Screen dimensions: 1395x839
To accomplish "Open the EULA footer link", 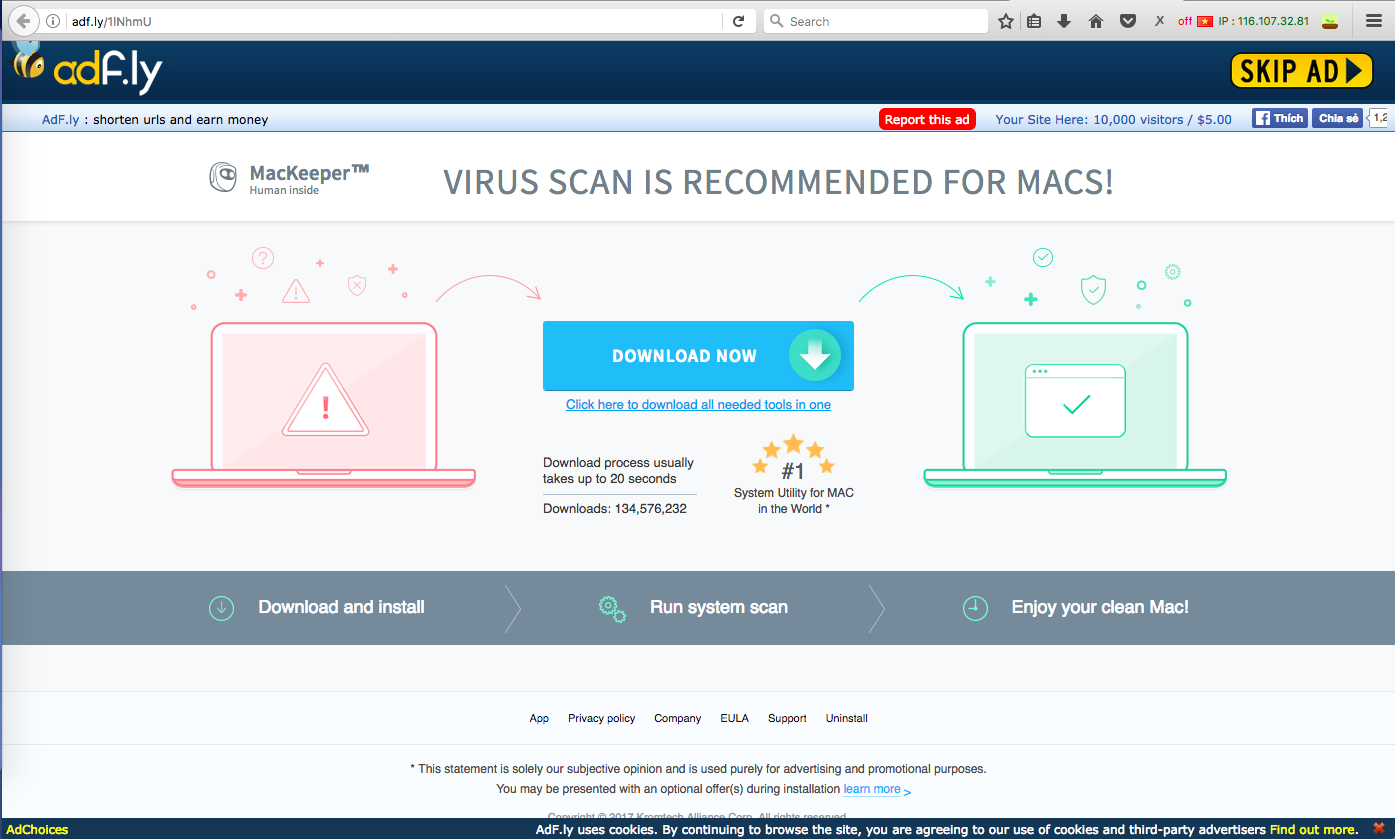I will [x=734, y=718].
